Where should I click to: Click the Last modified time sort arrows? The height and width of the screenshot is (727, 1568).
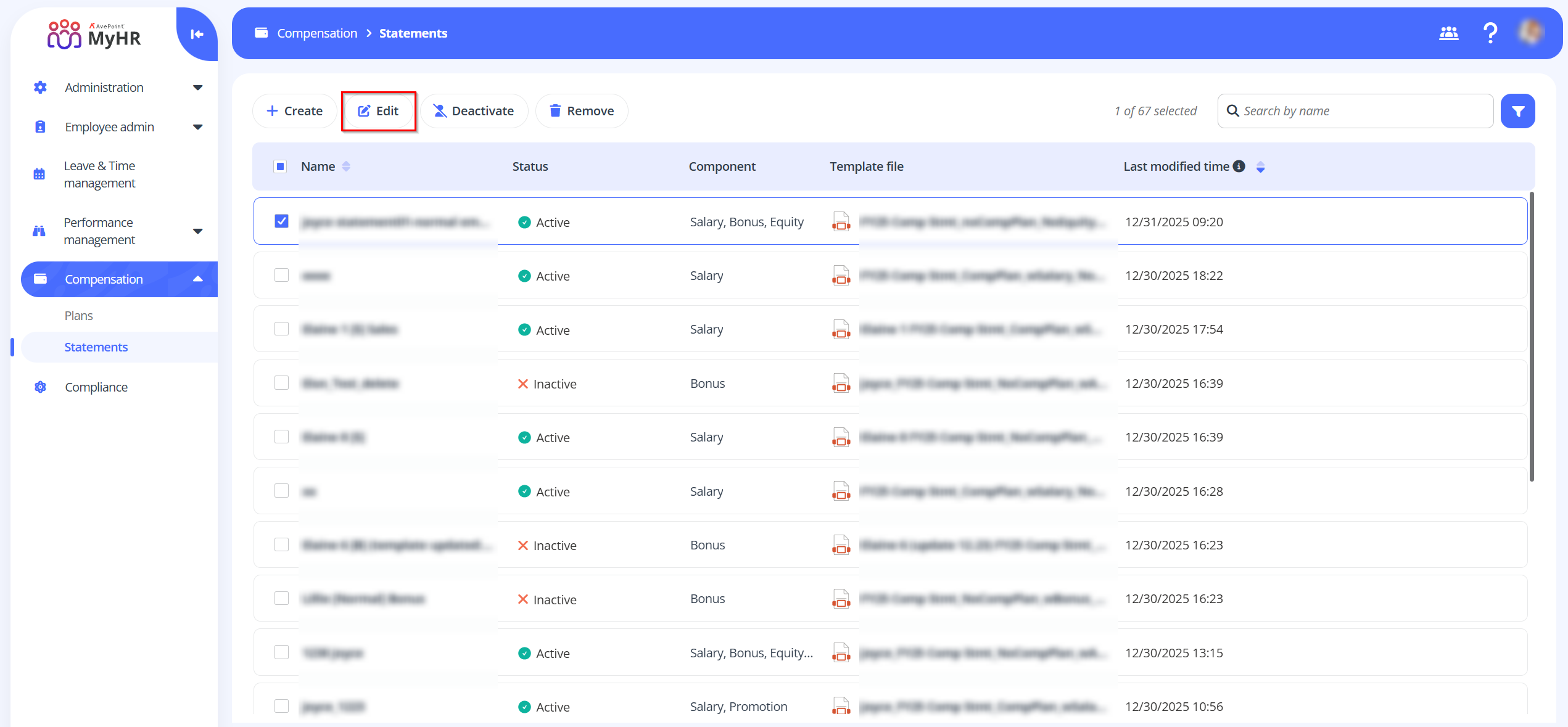click(x=1260, y=167)
